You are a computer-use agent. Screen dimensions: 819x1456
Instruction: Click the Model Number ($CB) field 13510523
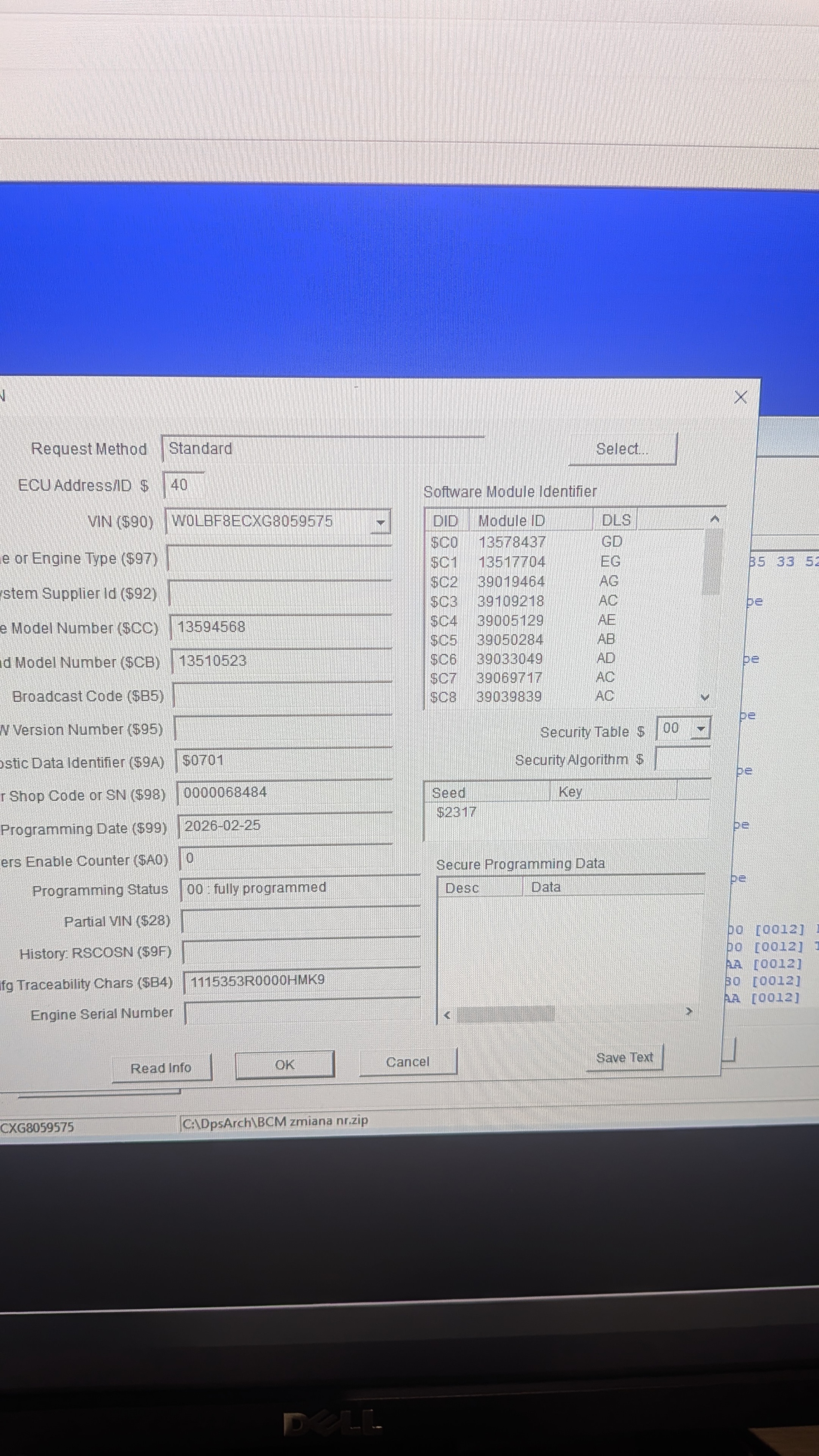click(282, 662)
